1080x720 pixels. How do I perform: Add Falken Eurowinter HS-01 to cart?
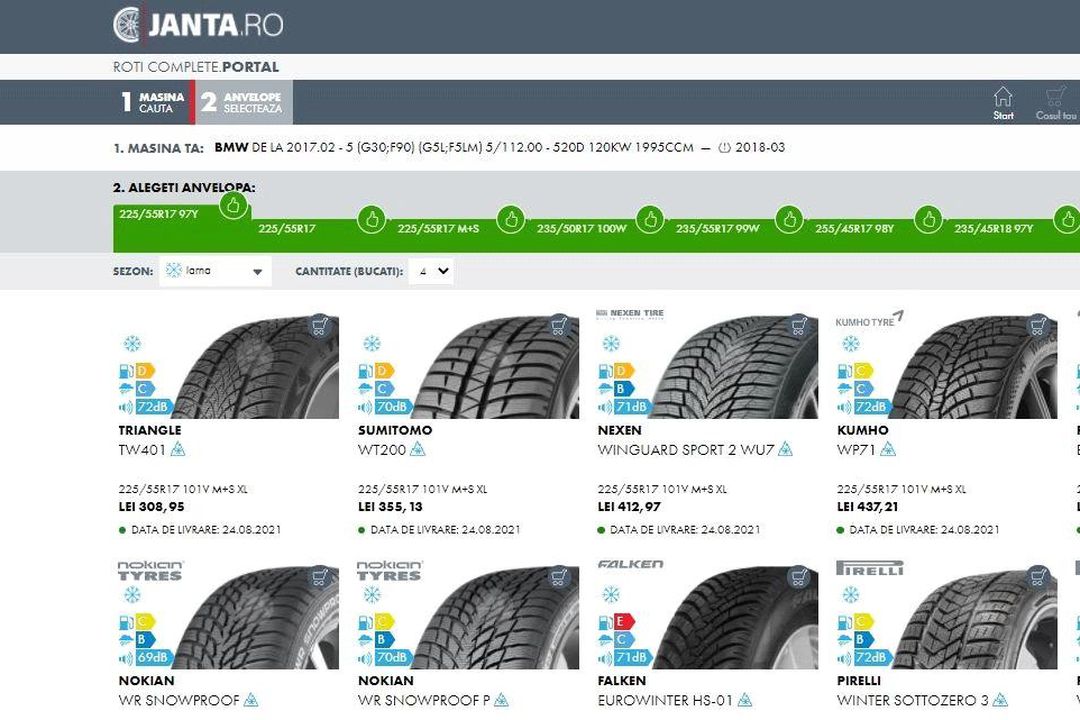click(x=799, y=576)
